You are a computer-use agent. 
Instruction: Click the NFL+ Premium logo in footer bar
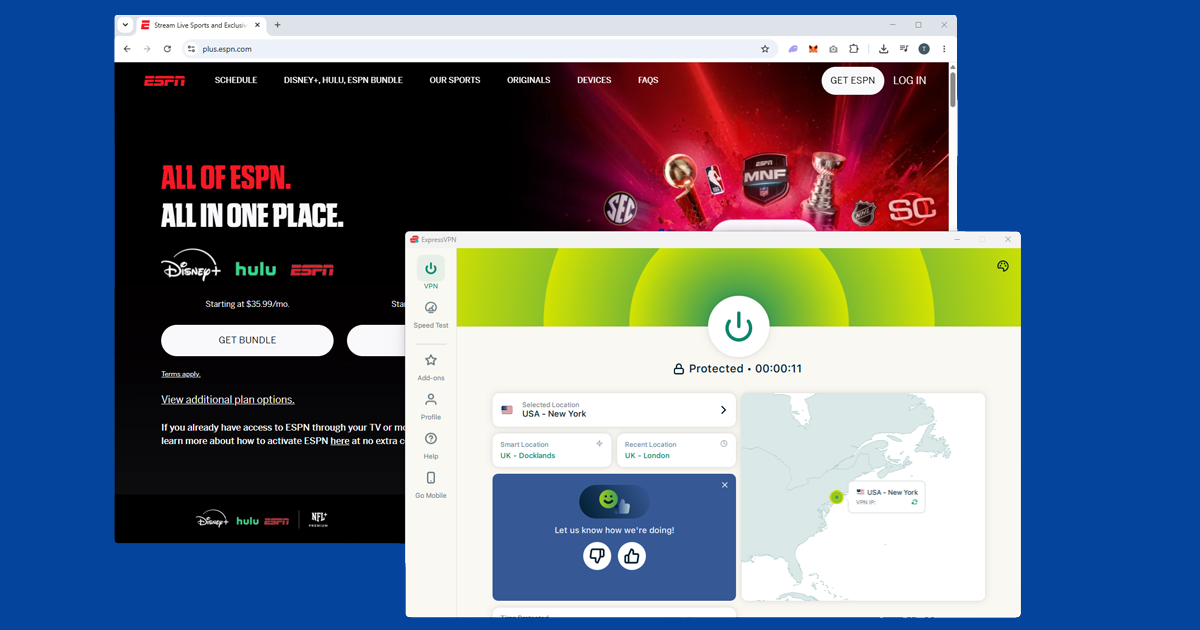(x=319, y=518)
